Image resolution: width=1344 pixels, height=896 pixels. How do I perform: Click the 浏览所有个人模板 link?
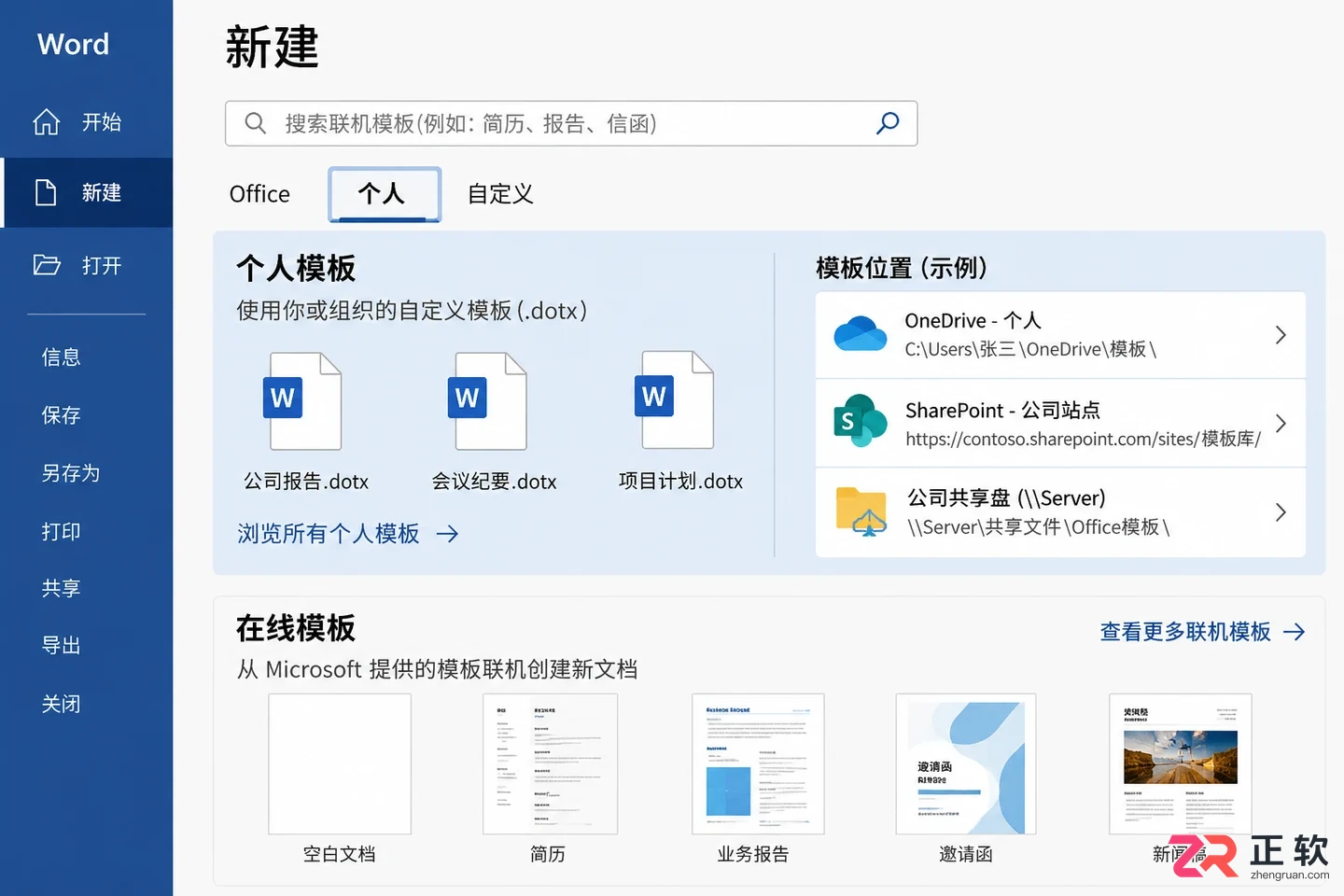(x=329, y=534)
